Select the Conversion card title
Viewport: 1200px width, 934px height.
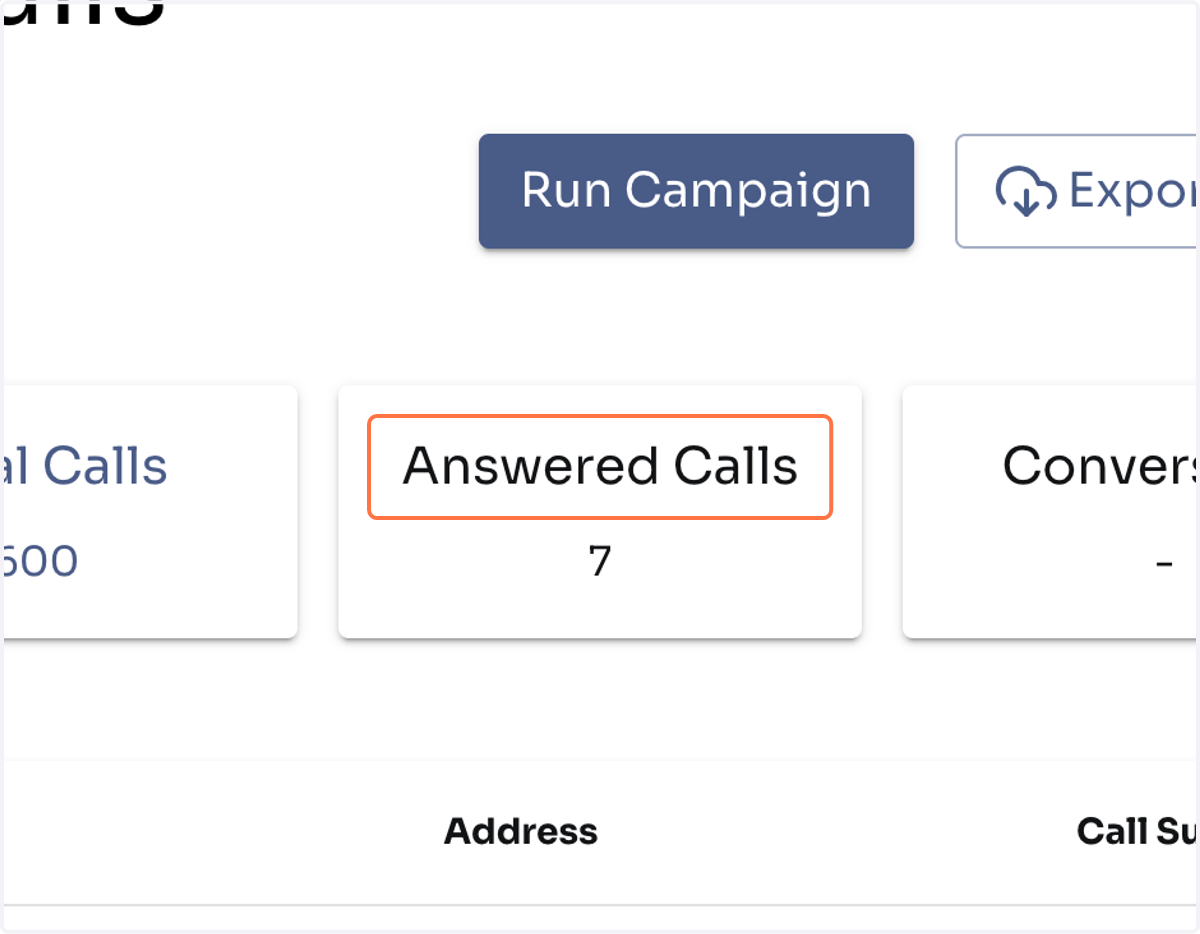(1100, 467)
